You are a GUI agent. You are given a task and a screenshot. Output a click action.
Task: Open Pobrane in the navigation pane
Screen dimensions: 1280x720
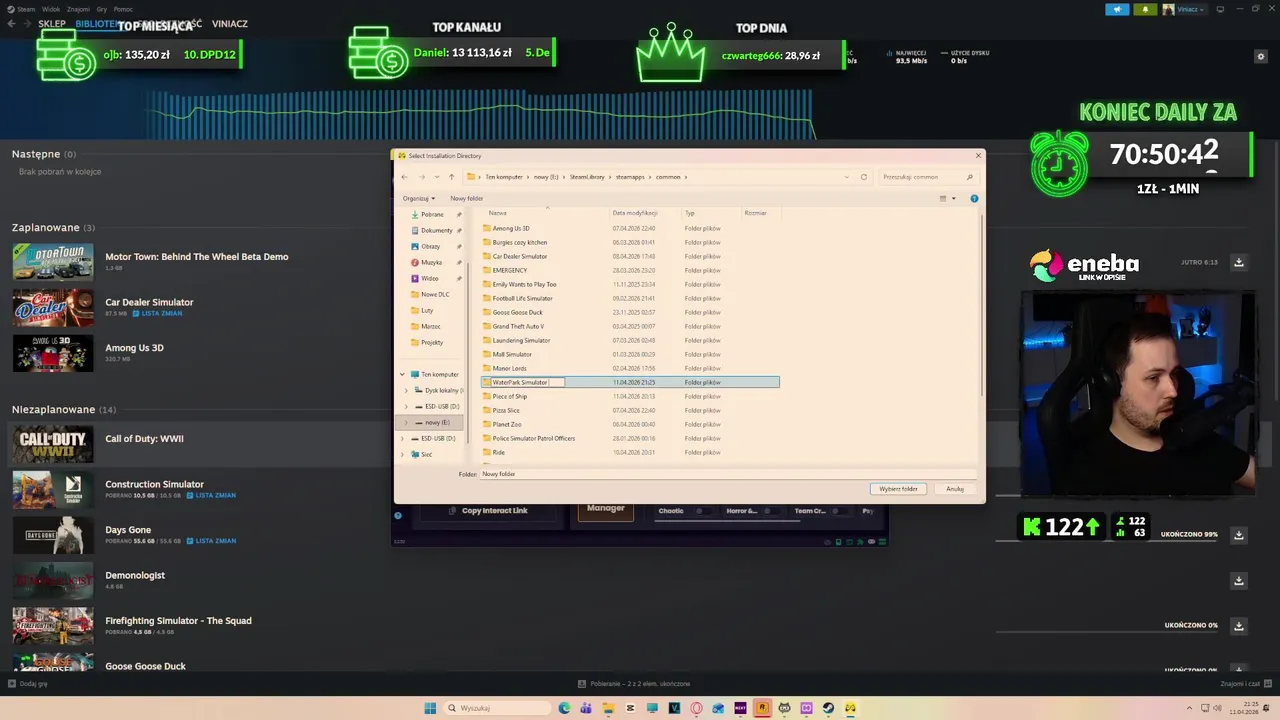tap(432, 214)
